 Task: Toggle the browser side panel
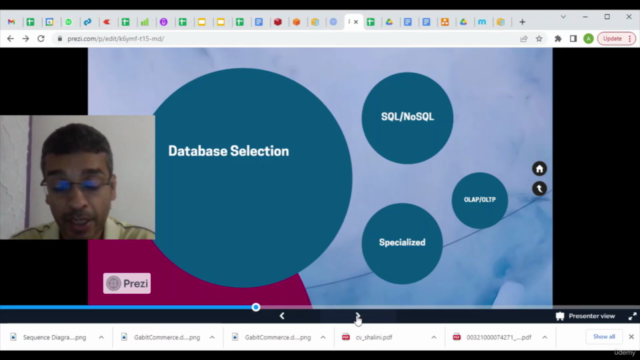(573, 39)
